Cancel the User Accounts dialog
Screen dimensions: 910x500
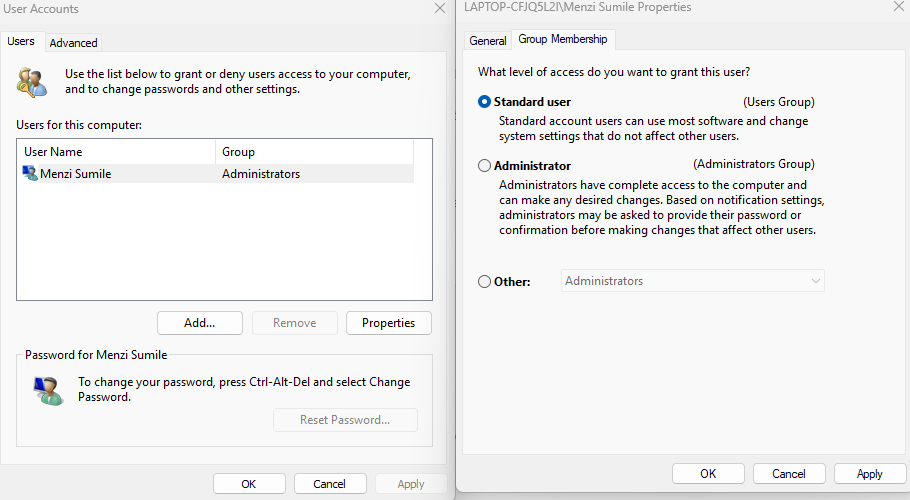click(330, 484)
